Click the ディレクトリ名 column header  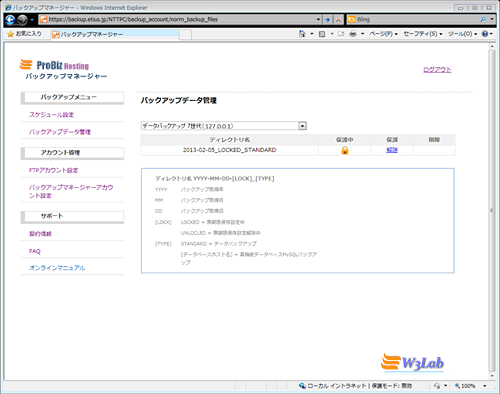click(x=229, y=140)
